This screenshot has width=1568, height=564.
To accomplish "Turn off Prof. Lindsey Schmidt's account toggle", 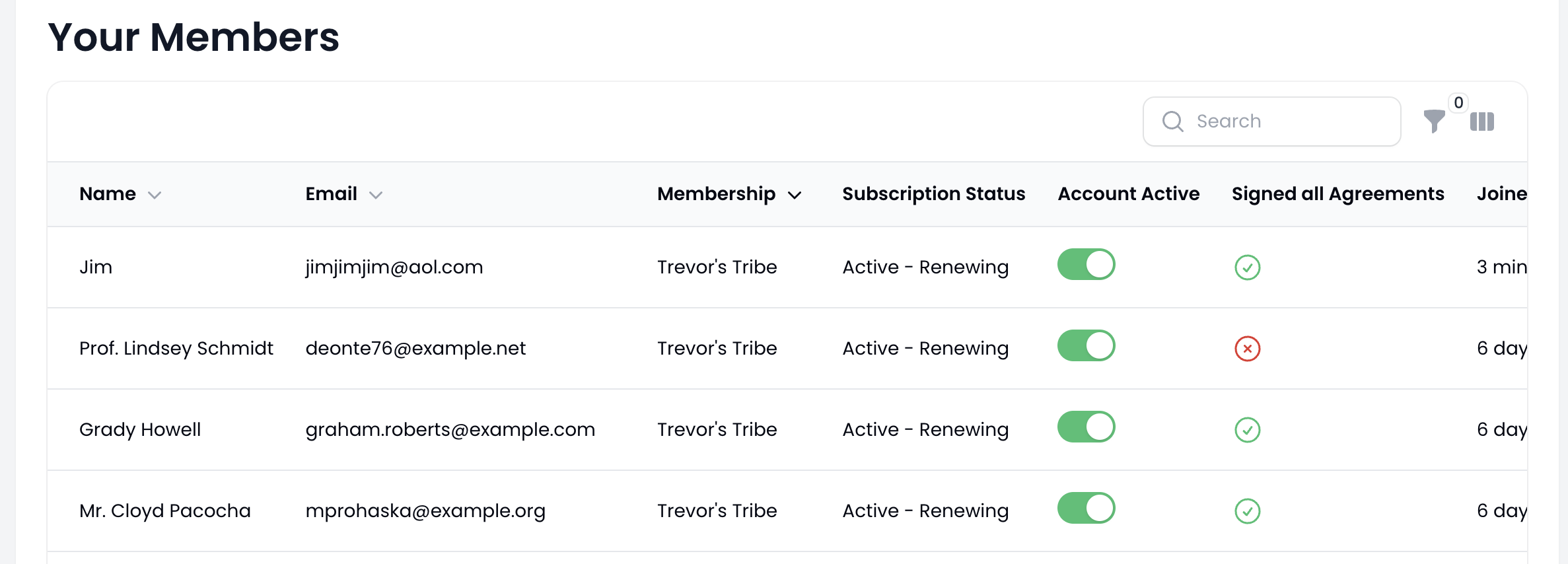I will click(x=1086, y=346).
